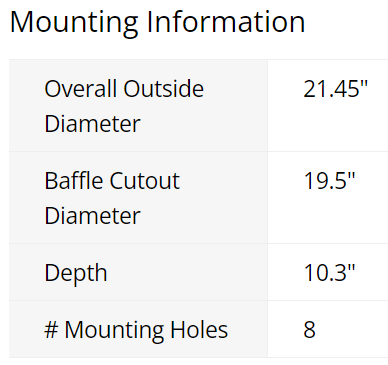The height and width of the screenshot is (365, 388).
Task: Click the Mounting Information heading
Action: pyautogui.click(x=158, y=23)
